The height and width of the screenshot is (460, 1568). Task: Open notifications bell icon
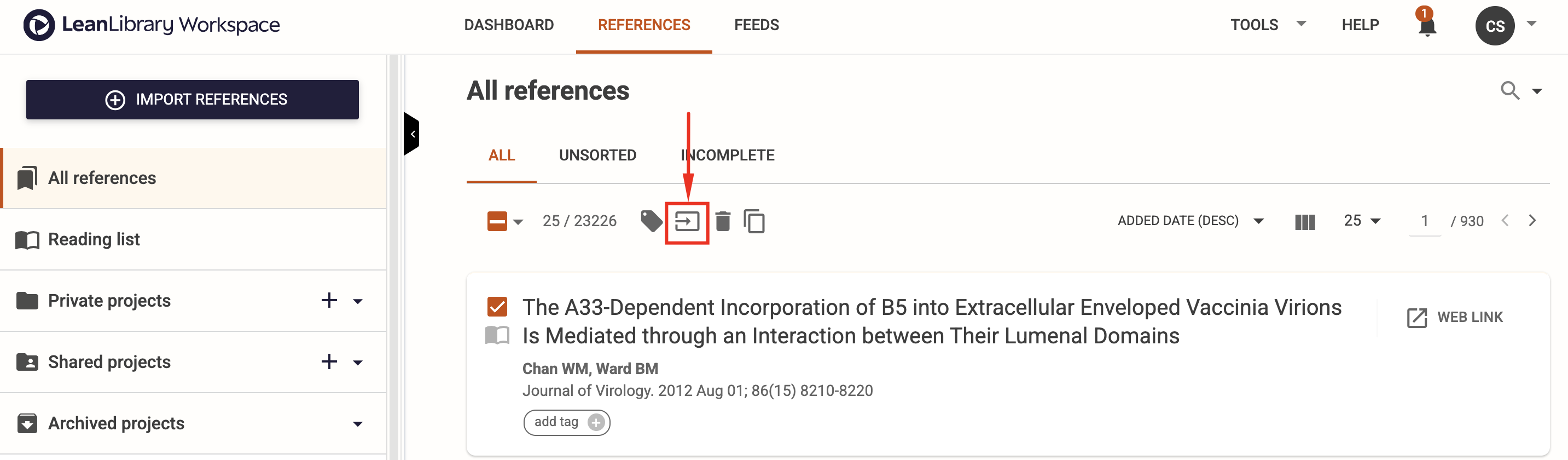tap(1427, 26)
